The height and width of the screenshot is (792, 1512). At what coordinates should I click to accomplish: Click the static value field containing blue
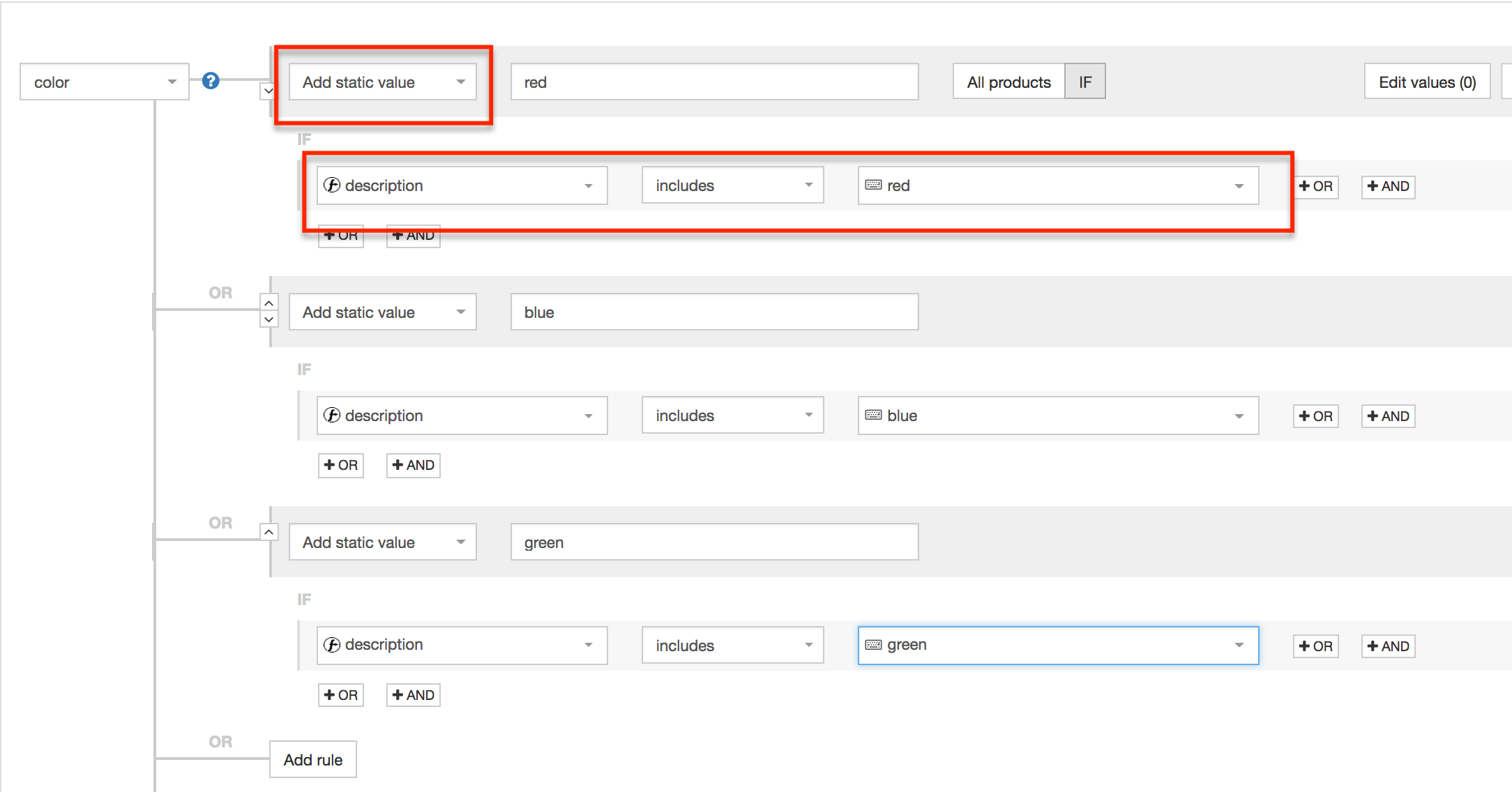pos(714,312)
